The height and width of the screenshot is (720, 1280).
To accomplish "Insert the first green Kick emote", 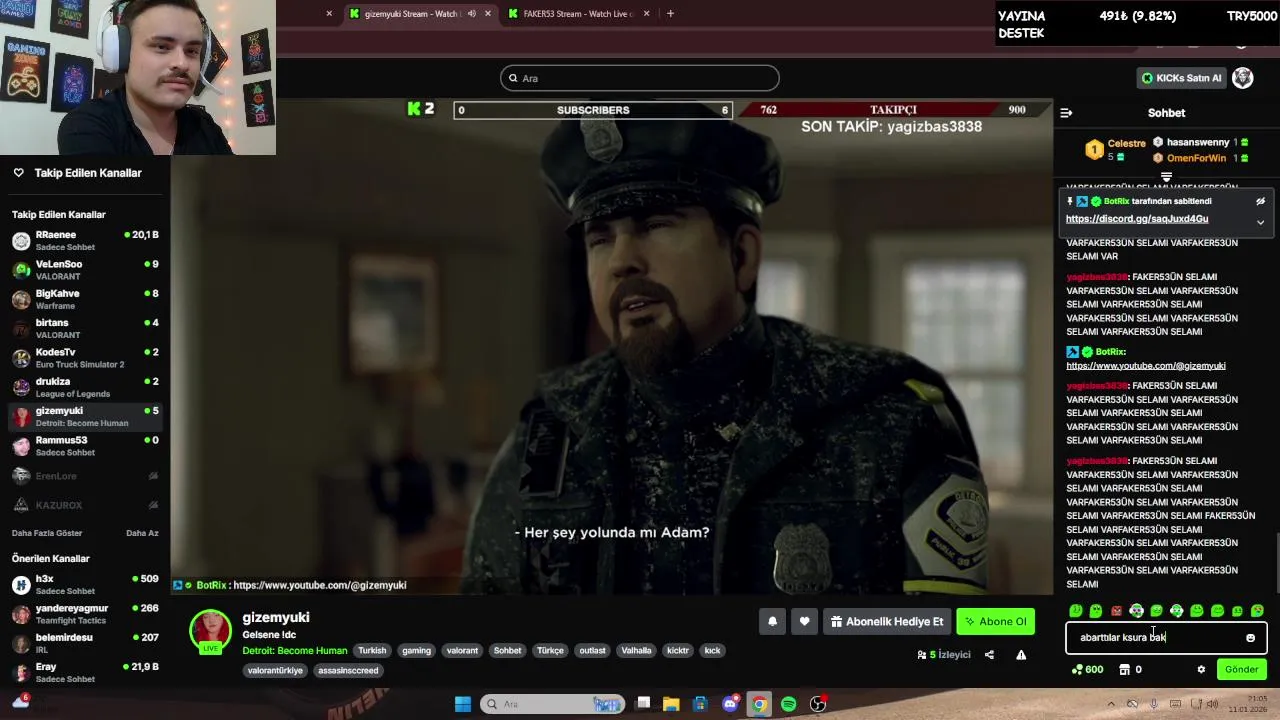I will pyautogui.click(x=1076, y=611).
